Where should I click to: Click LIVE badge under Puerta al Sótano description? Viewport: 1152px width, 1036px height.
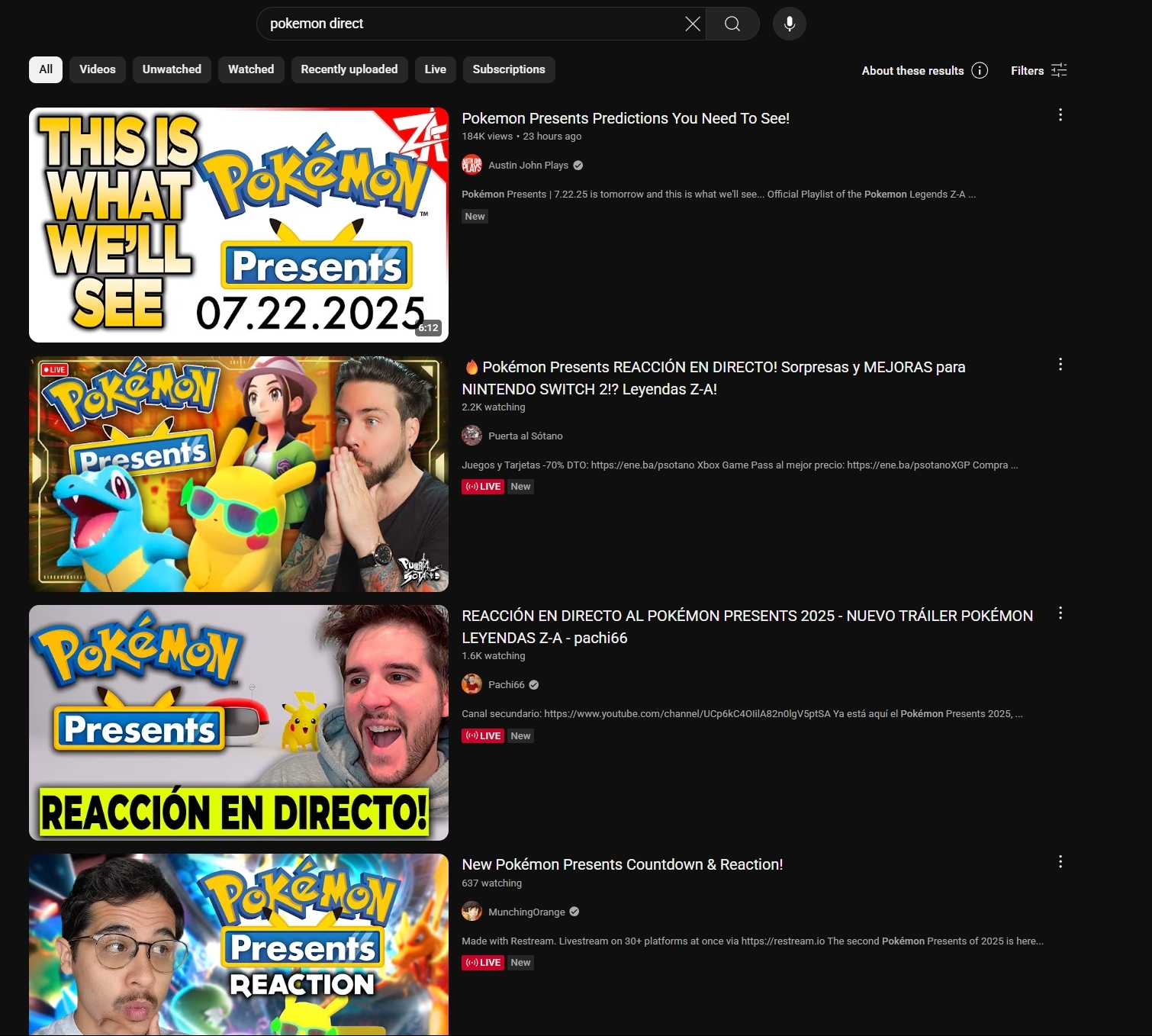[x=483, y=487]
